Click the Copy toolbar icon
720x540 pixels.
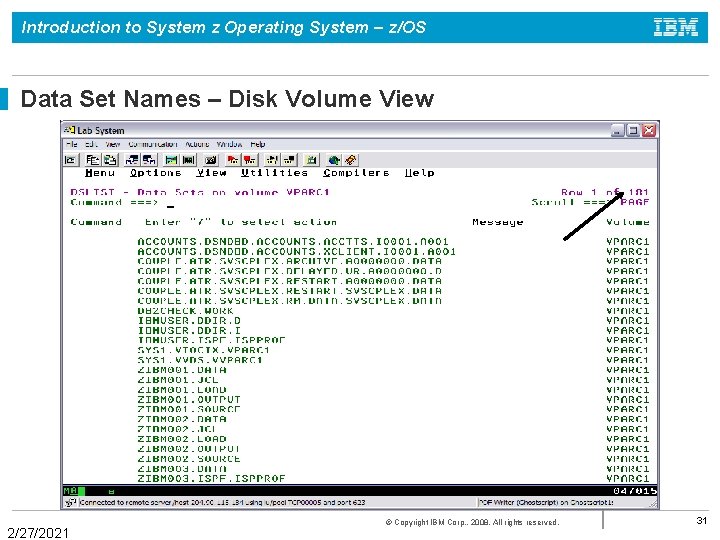pos(93,160)
